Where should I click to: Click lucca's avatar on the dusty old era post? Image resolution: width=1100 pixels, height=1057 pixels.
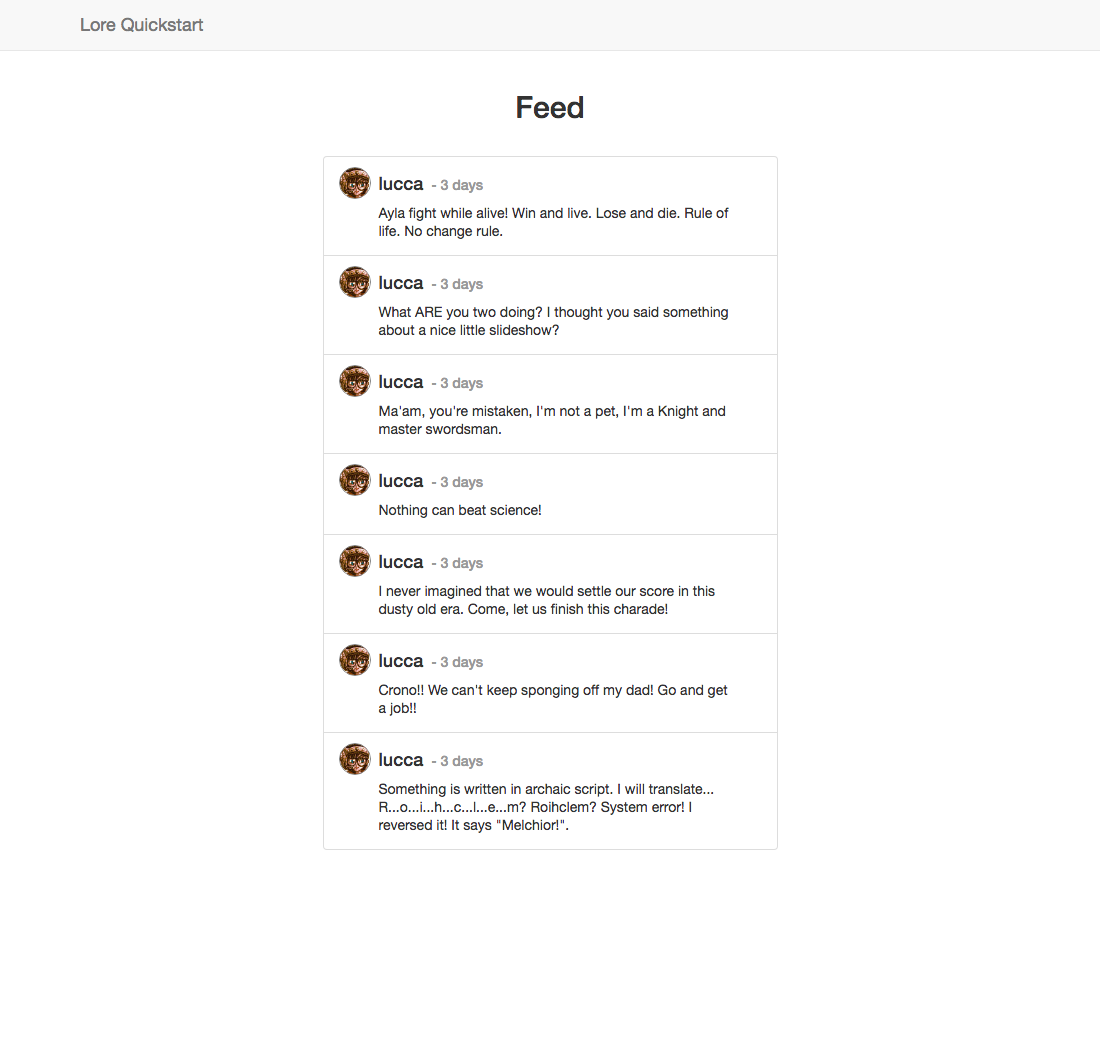[x=355, y=561]
